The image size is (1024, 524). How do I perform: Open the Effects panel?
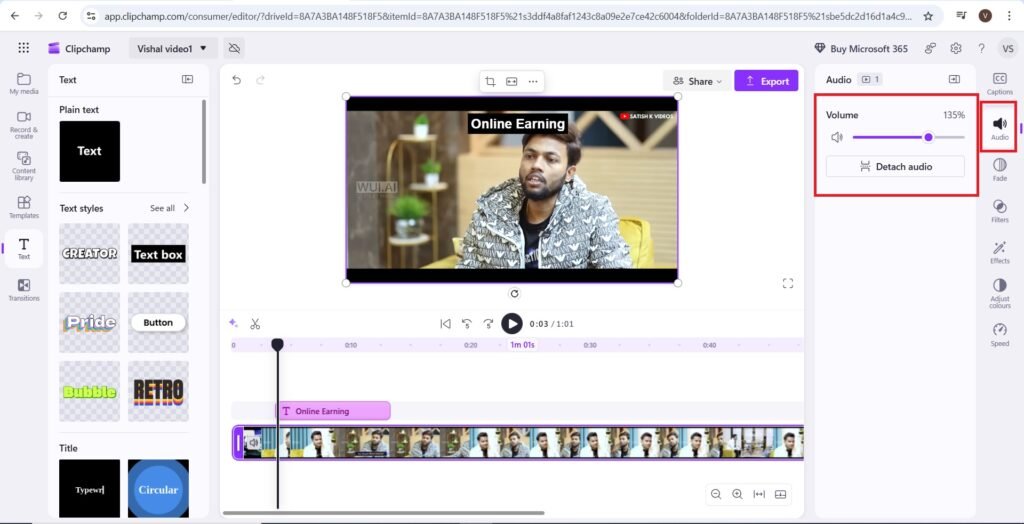click(999, 251)
